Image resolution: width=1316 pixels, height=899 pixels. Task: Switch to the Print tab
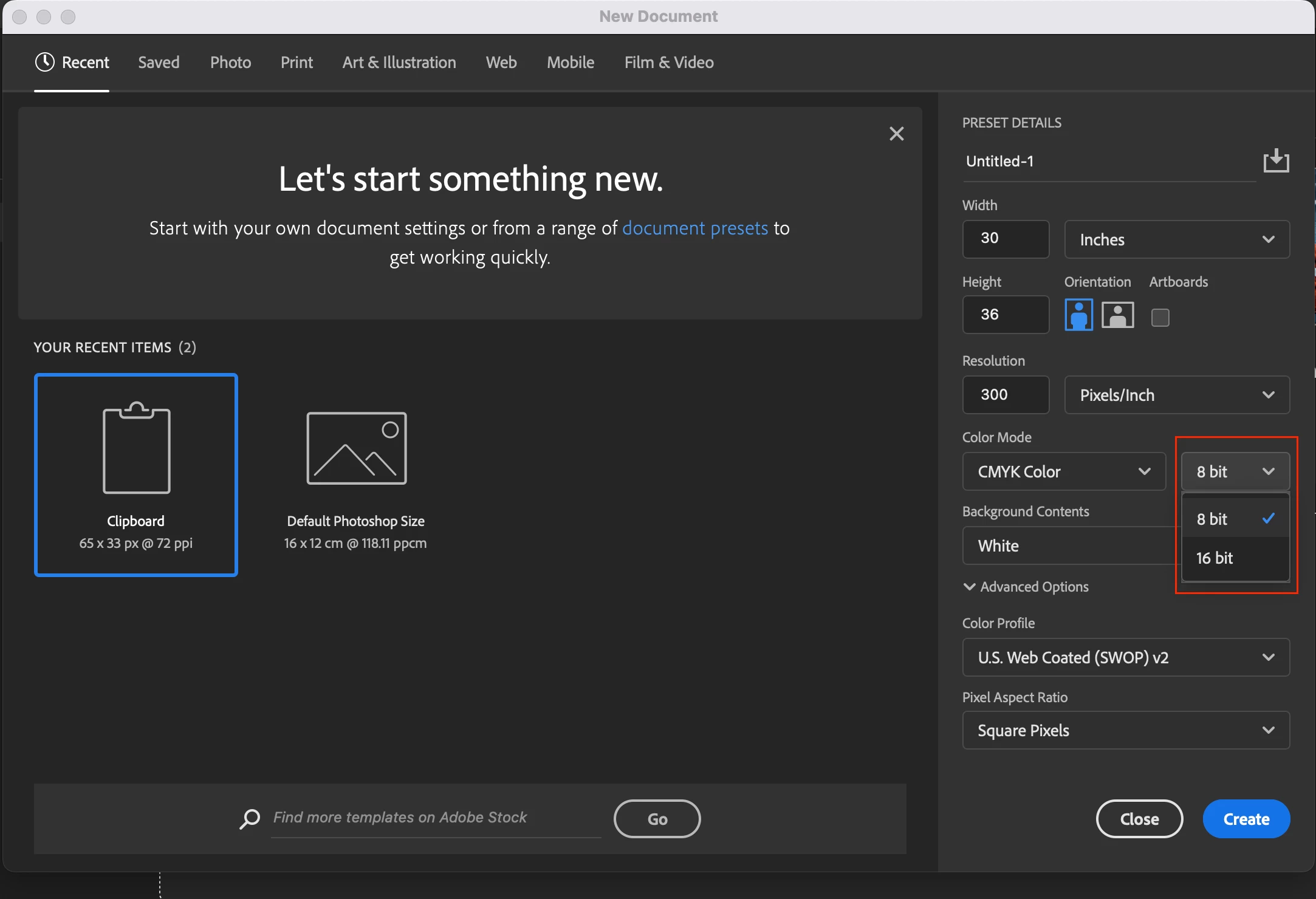coord(296,63)
